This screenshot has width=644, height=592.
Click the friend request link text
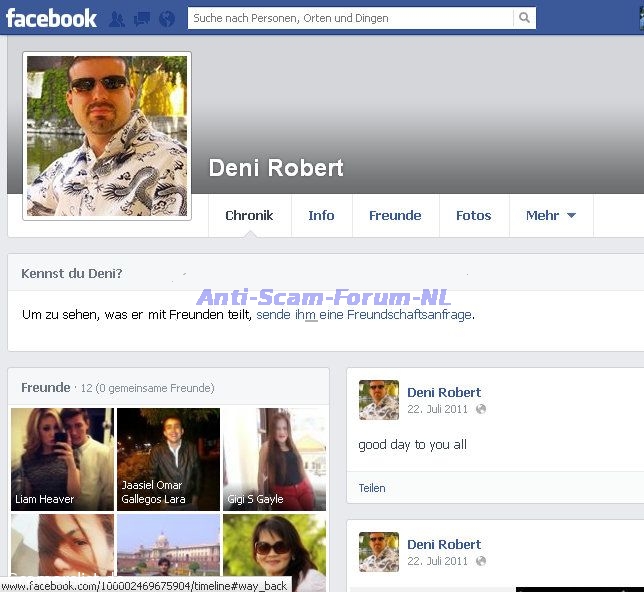(363, 315)
